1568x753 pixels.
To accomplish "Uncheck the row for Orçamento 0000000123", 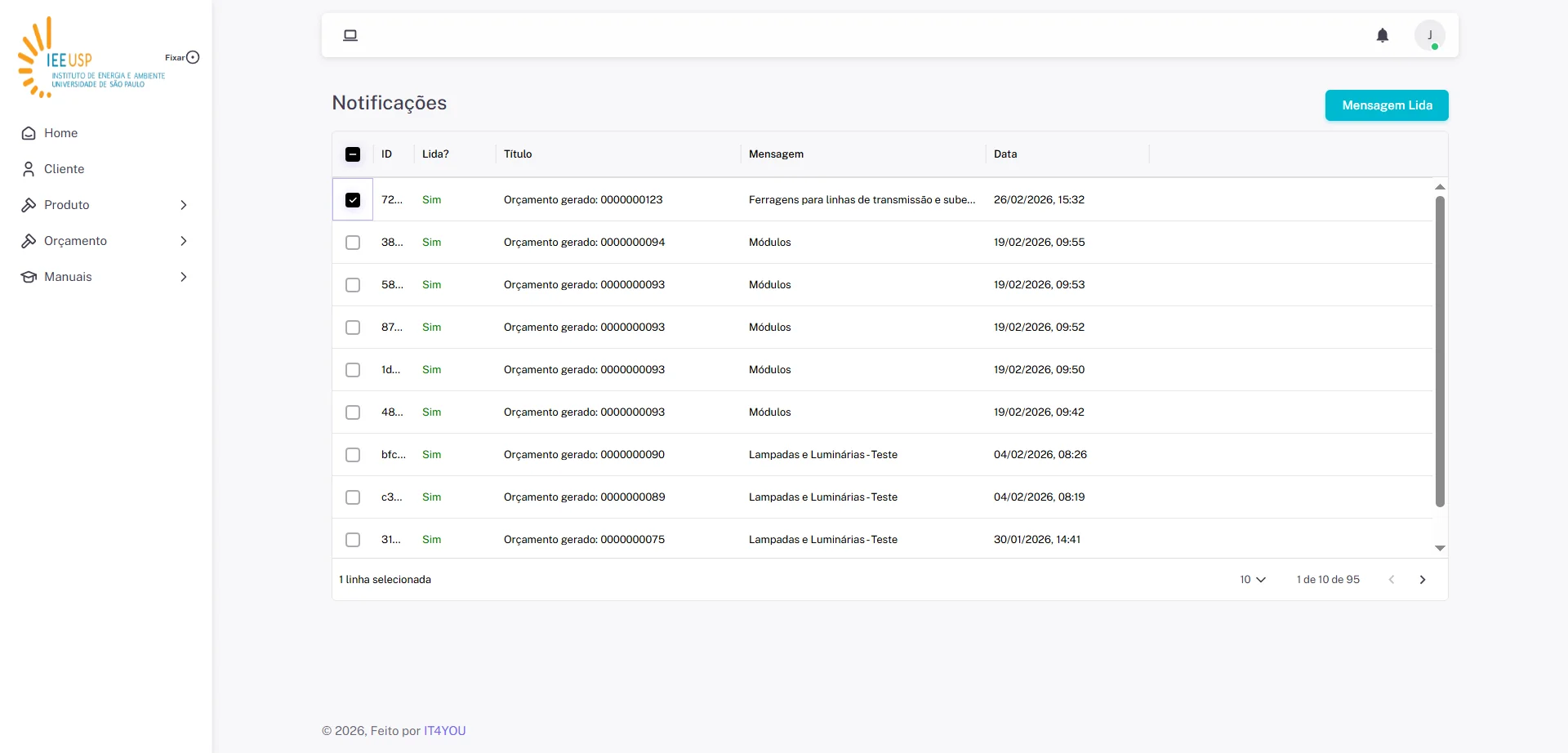I will pos(353,200).
